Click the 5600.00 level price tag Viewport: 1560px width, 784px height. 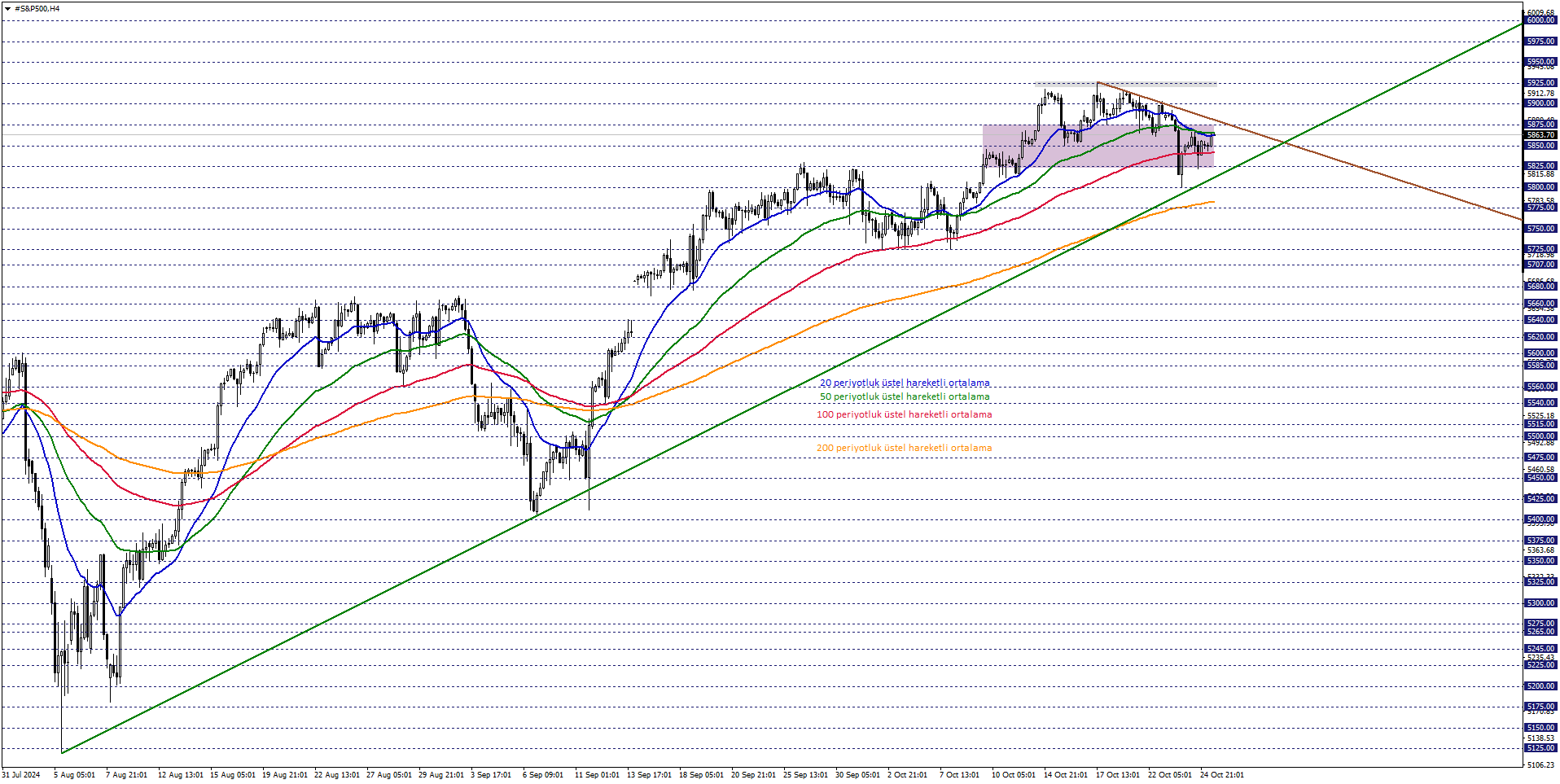coord(1540,353)
